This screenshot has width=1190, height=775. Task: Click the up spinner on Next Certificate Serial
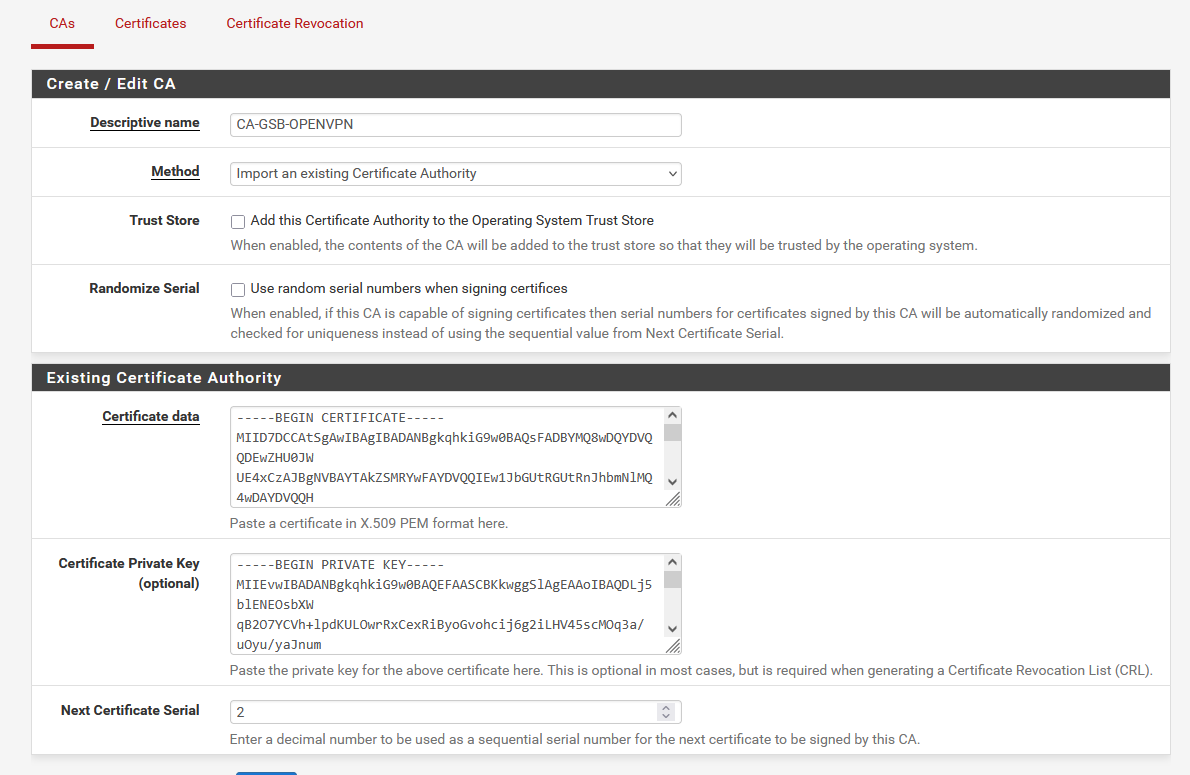666,706
